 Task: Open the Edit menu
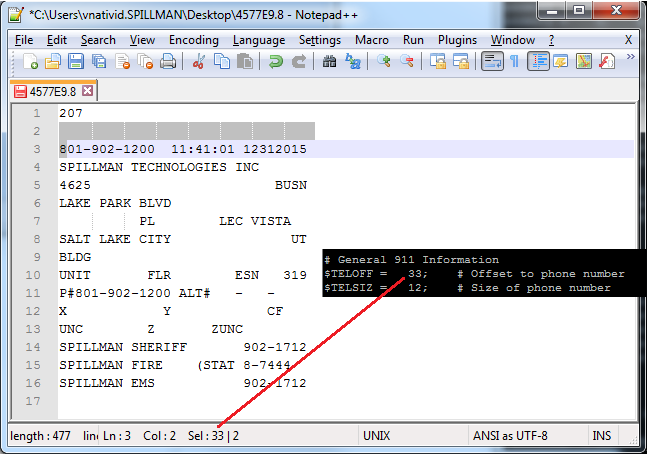coord(57,40)
